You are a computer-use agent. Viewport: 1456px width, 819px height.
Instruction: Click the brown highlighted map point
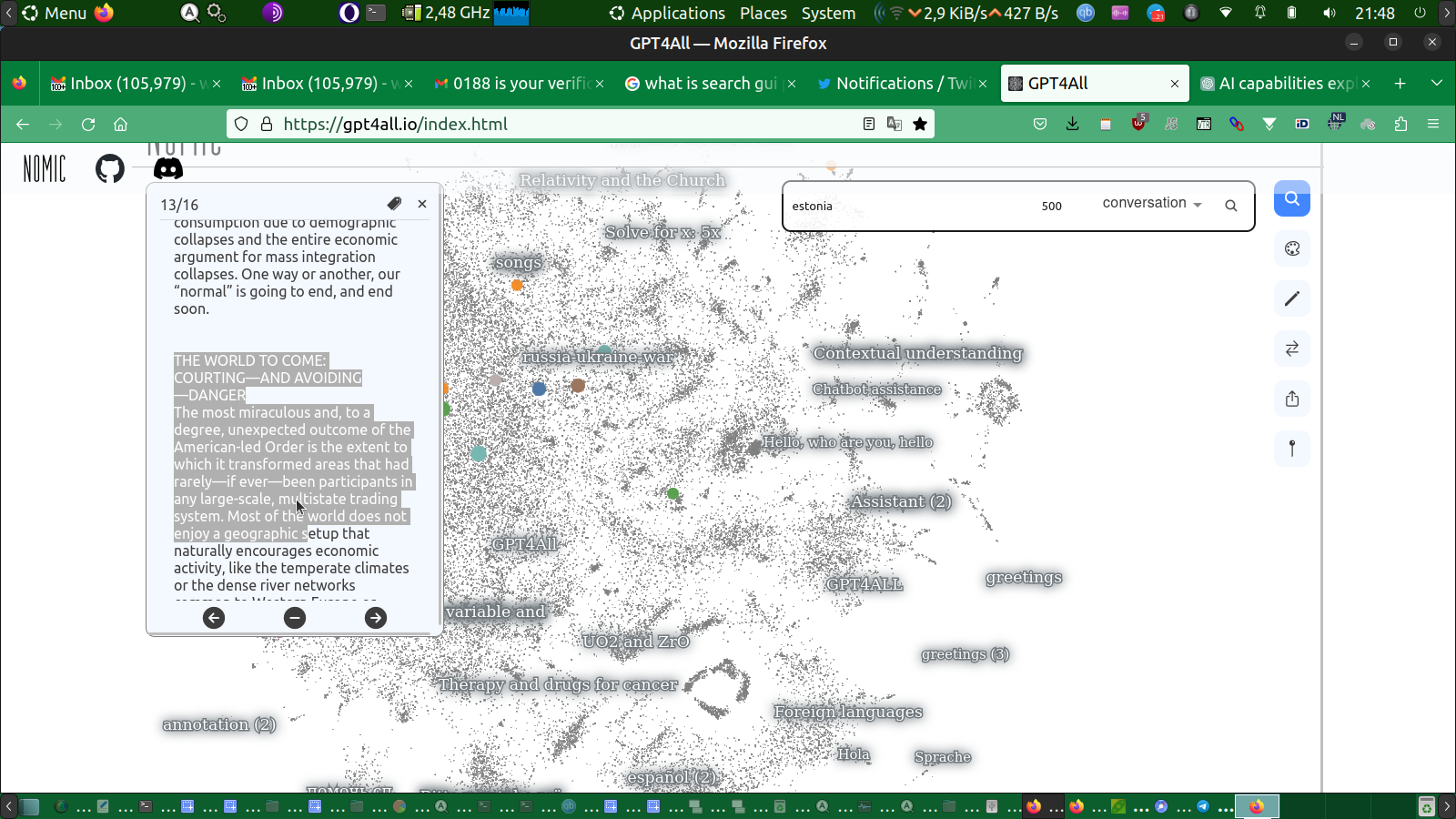click(578, 386)
